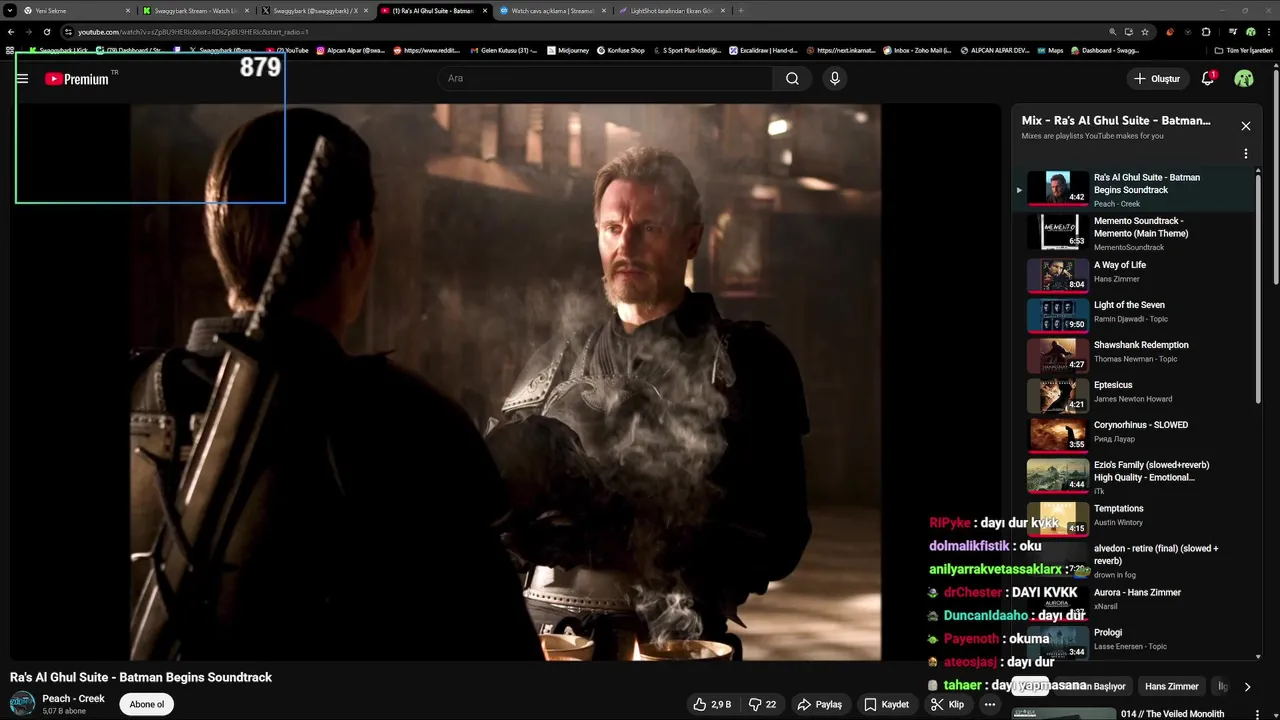
Task: Click the YouTube search input field
Action: [605, 78]
